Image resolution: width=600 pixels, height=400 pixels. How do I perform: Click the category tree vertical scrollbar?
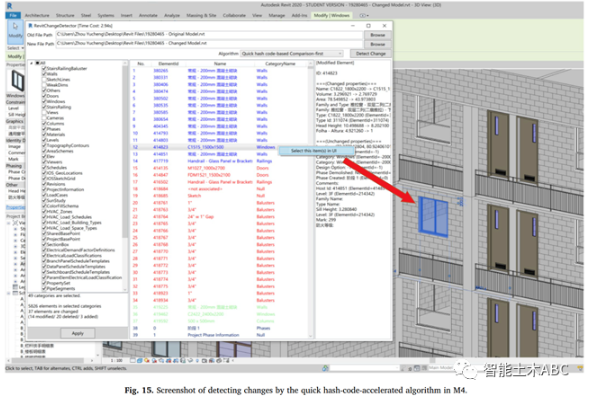point(125,176)
